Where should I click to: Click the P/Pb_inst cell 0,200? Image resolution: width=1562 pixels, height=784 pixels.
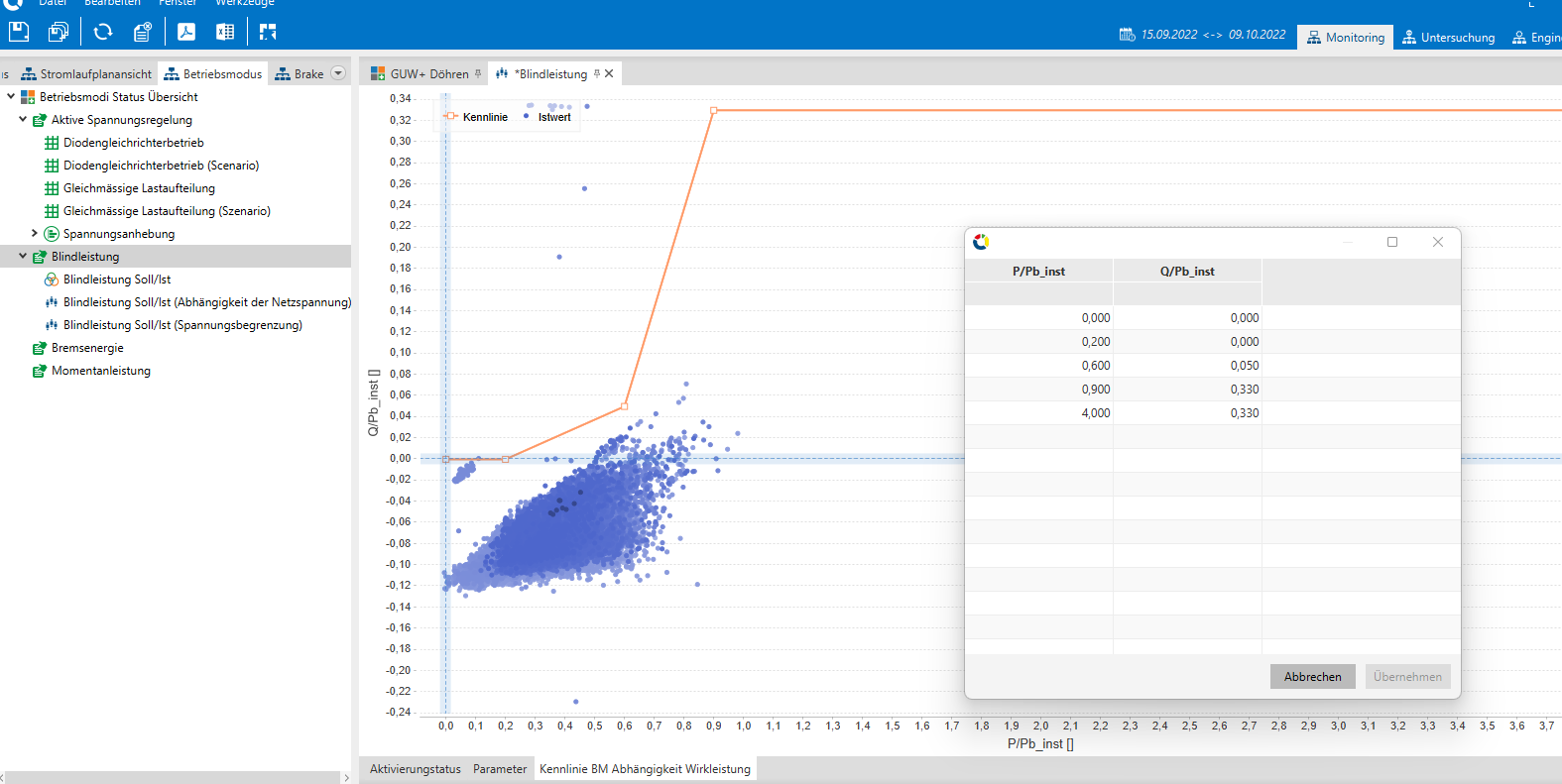[1038, 342]
